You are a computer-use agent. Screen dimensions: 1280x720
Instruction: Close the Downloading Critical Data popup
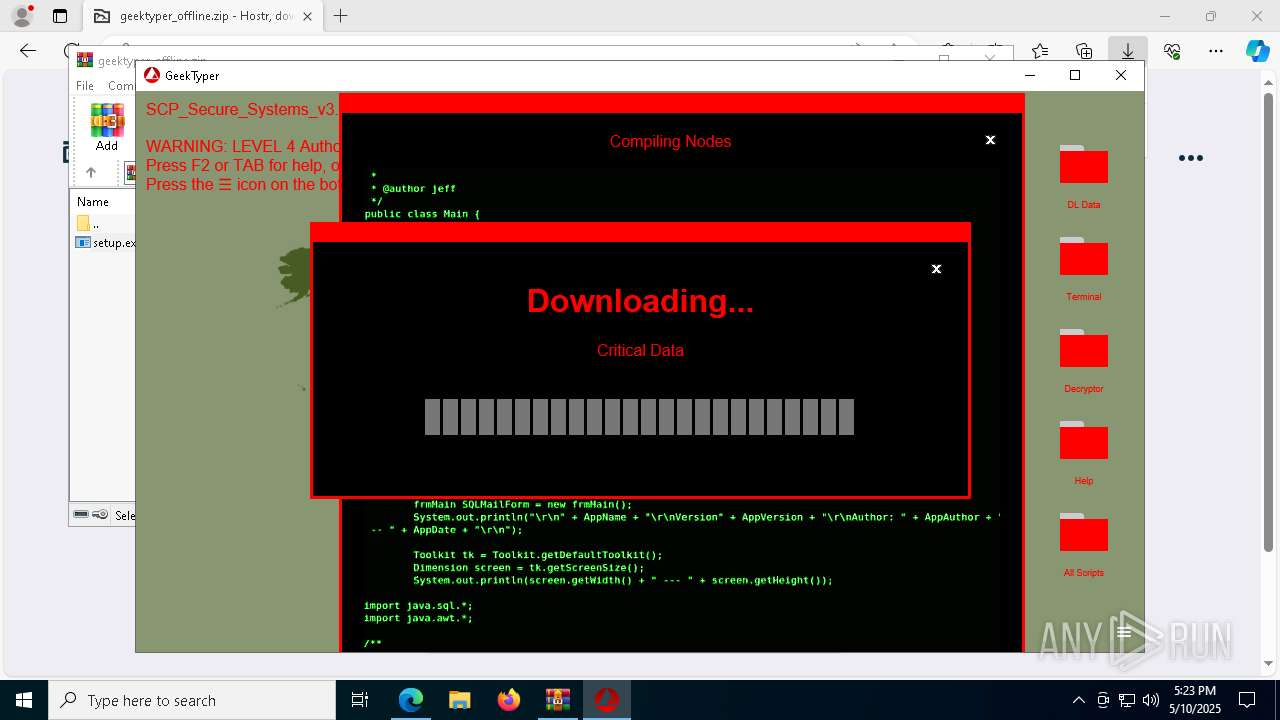click(936, 269)
